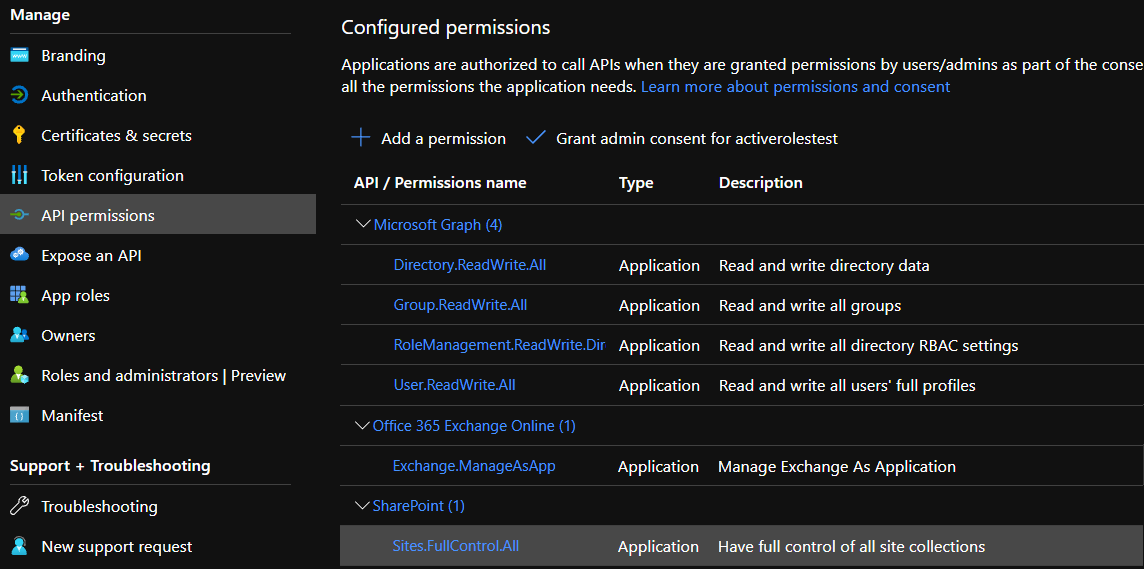Click 'Have full control of all site collections'
This screenshot has height=569, width=1144.
(851, 546)
